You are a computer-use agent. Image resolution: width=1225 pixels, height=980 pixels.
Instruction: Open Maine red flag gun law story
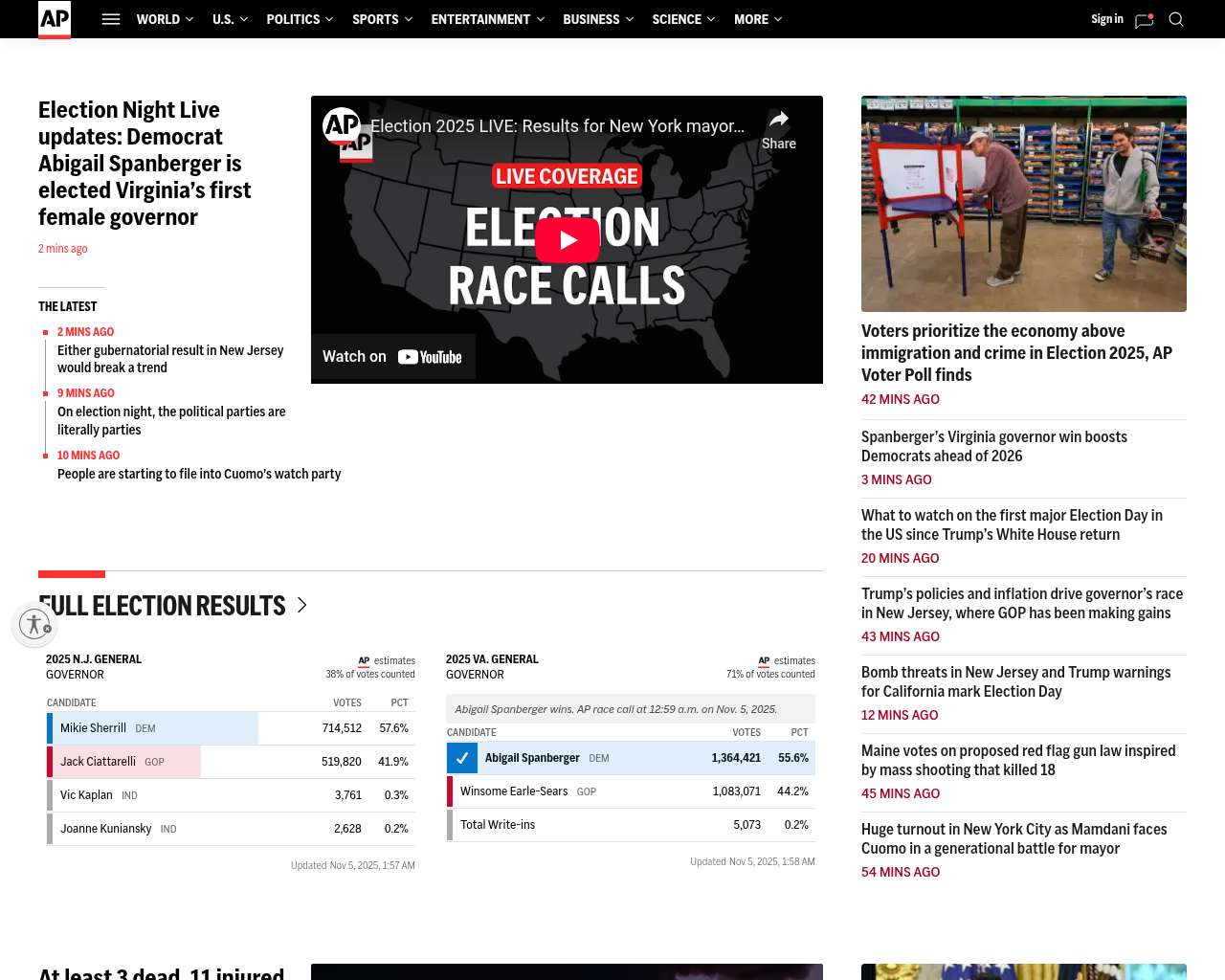[1018, 760]
